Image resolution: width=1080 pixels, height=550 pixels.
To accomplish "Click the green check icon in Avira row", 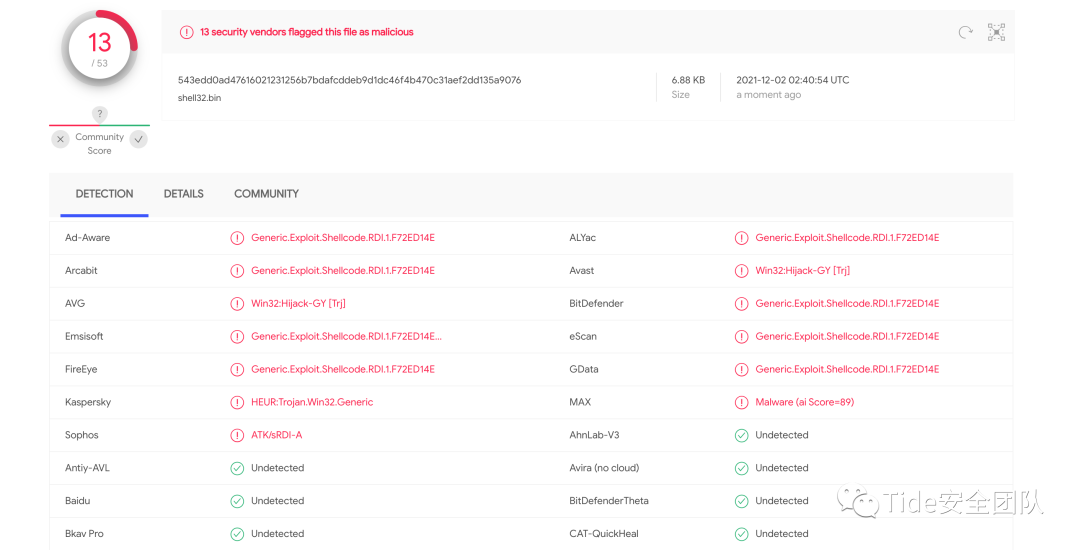I will point(741,468).
